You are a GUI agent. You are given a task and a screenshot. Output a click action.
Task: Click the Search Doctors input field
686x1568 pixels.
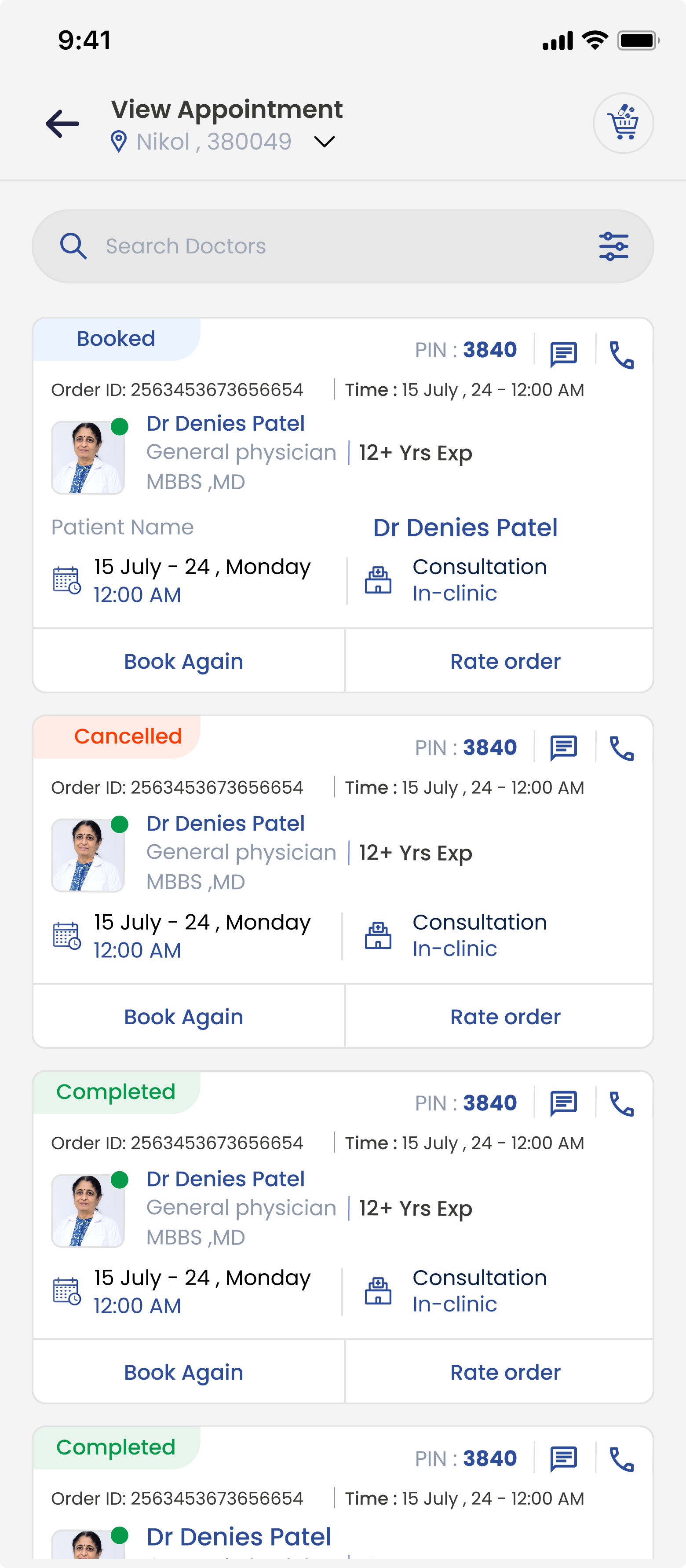pyautogui.click(x=343, y=246)
